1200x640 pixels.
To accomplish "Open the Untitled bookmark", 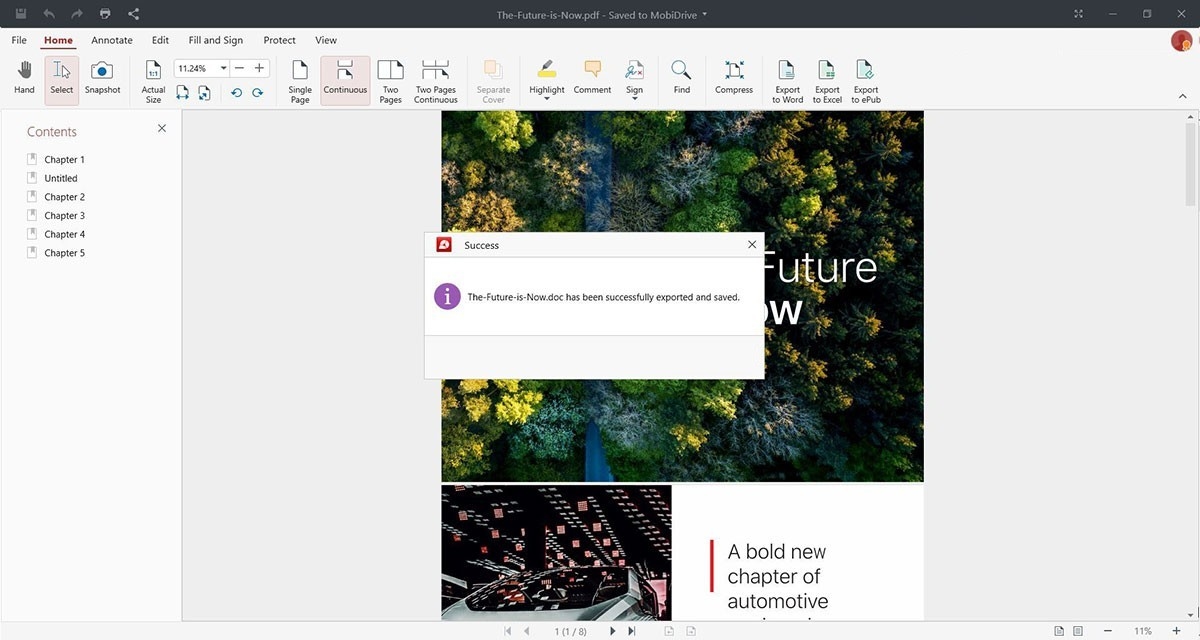I will pyautogui.click(x=60, y=178).
